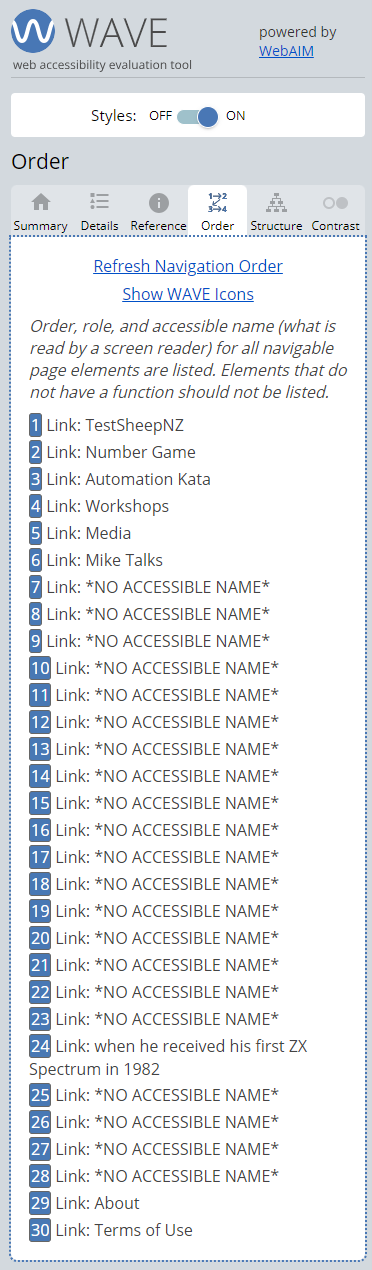
Task: Click the number 15 order badge
Action: (40, 803)
